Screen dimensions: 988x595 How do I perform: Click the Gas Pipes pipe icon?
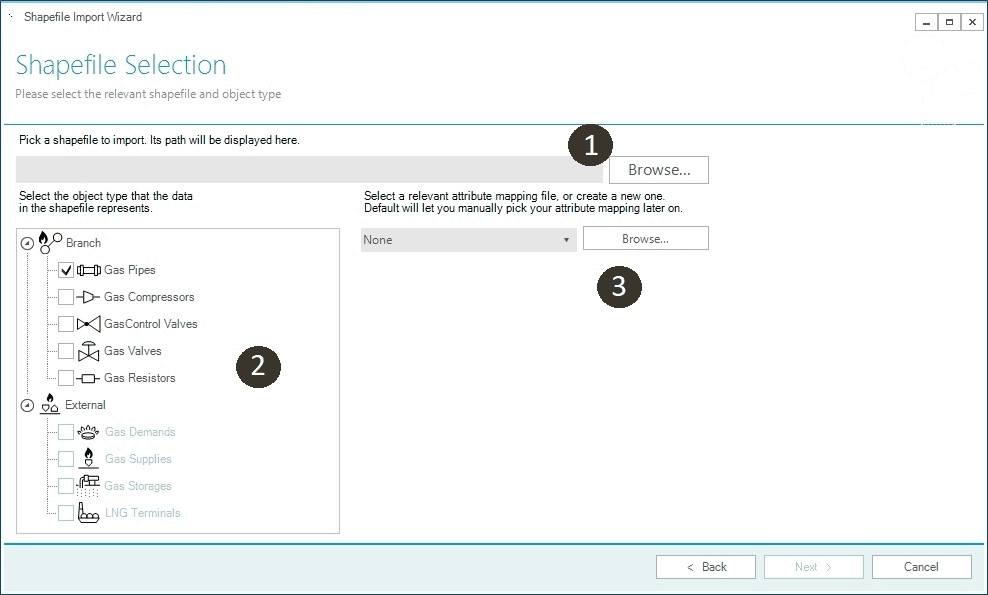click(89, 270)
